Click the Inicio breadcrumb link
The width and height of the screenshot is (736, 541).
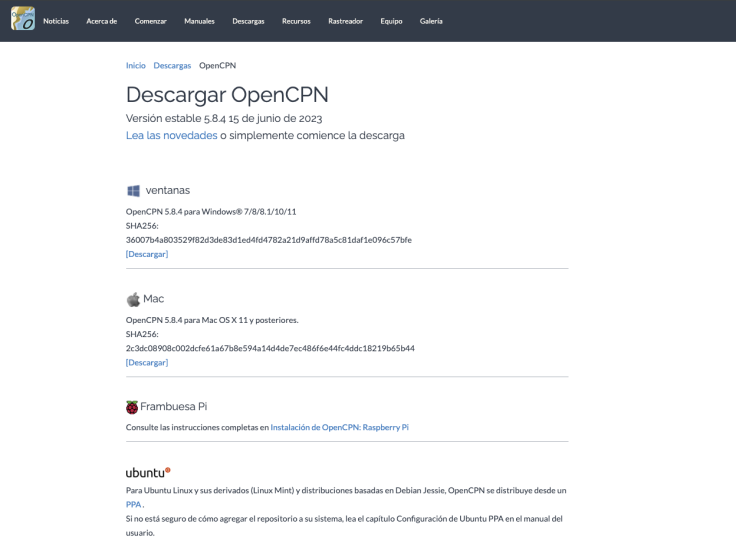tap(136, 66)
